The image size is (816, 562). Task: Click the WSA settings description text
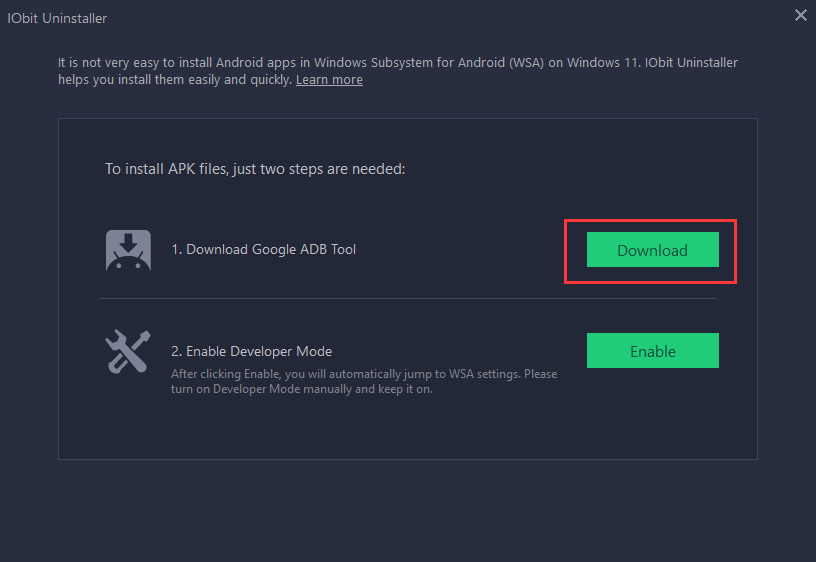(364, 381)
